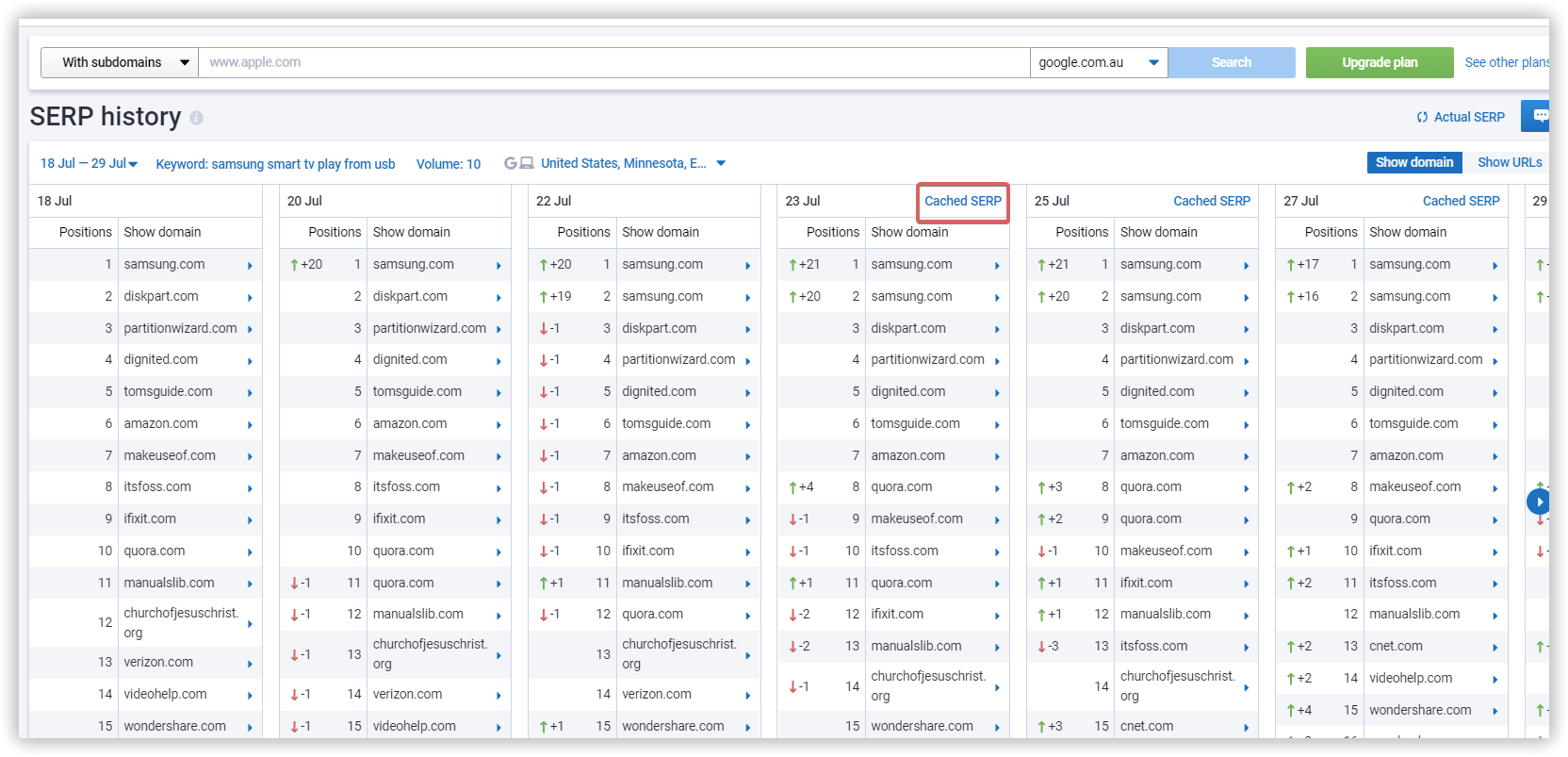1568x757 pixels.
Task: Expand ifixit.com arrow in 22 Jul column
Action: click(x=747, y=552)
